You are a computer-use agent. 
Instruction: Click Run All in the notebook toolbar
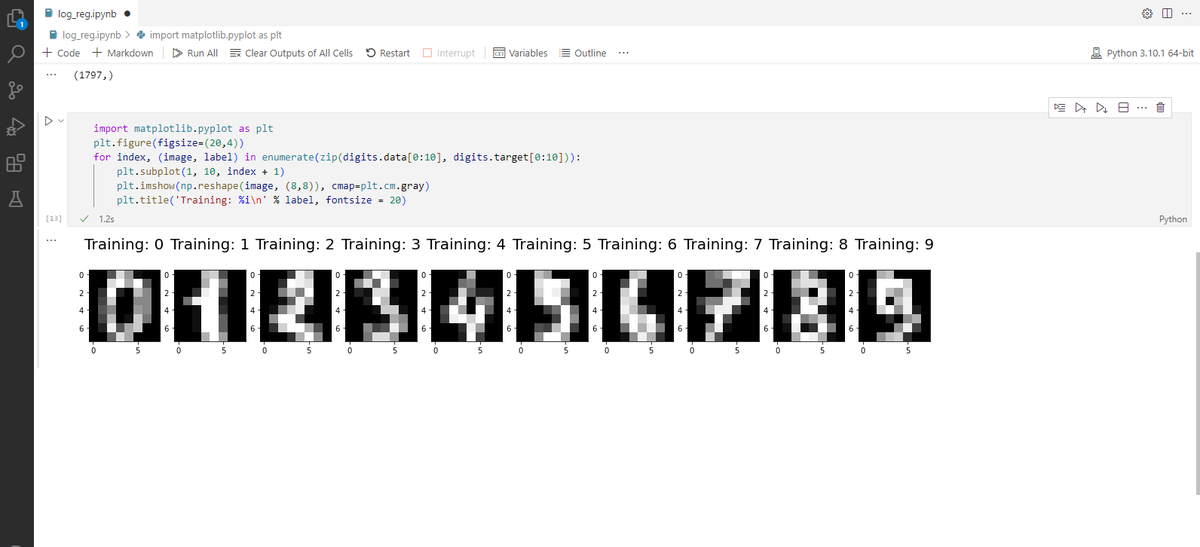(195, 53)
